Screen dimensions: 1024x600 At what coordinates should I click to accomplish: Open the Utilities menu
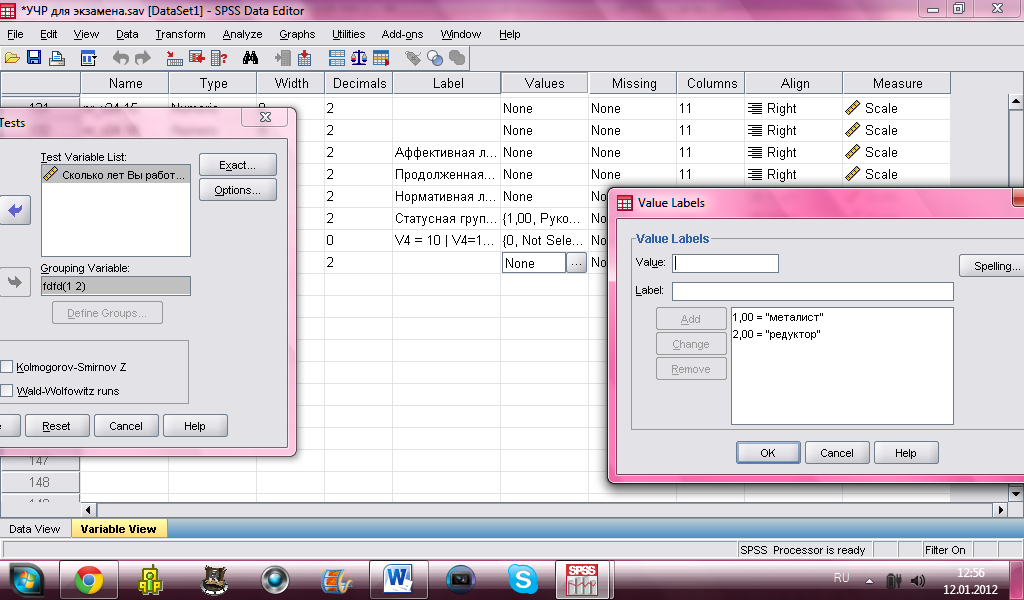(349, 34)
